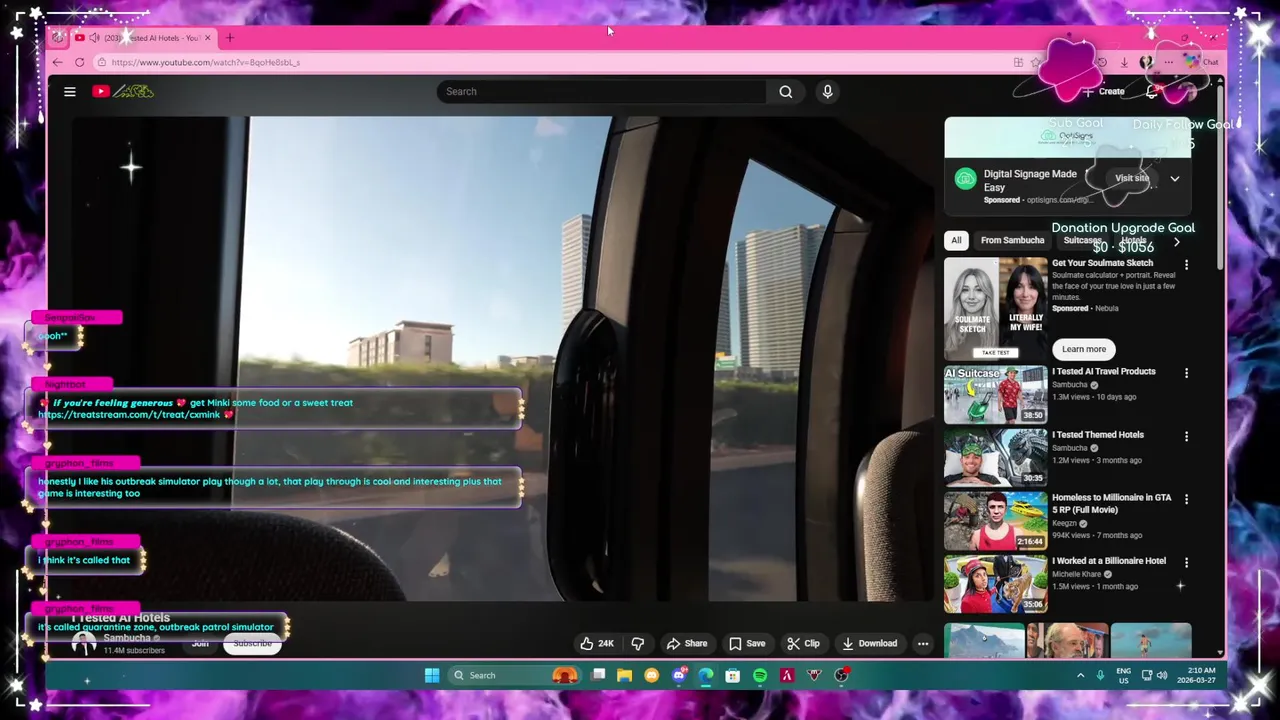Click the YouTube search magnifier button

[786, 91]
